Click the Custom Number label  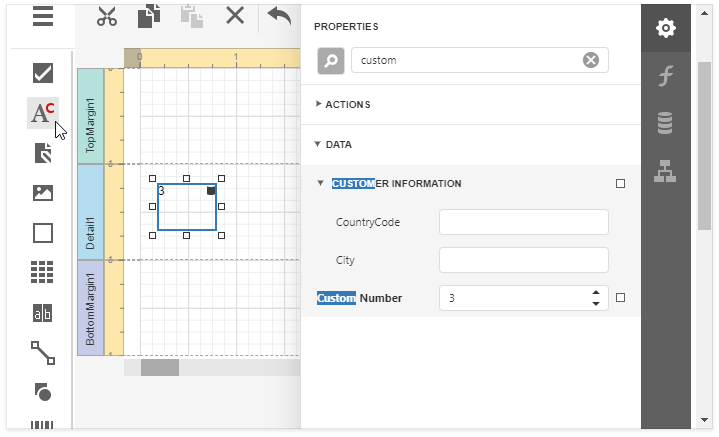(x=360, y=298)
